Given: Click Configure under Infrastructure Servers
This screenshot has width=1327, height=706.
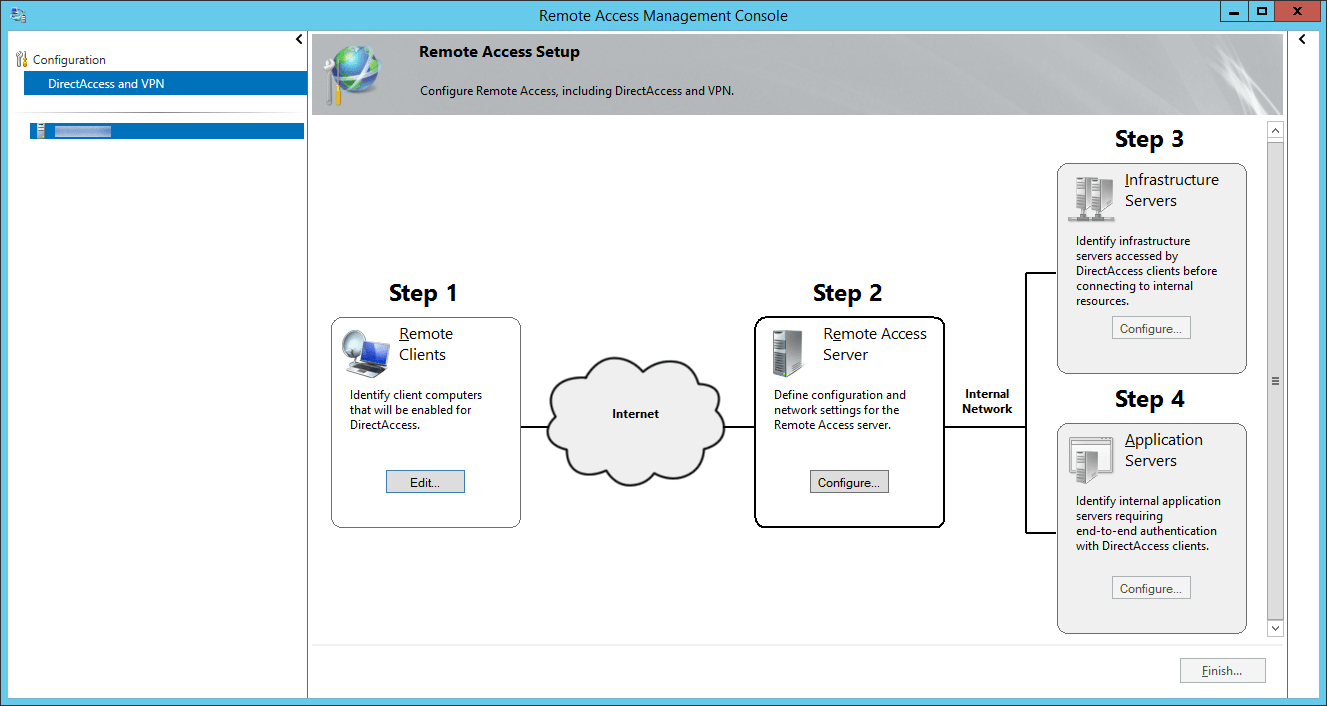Looking at the screenshot, I should coord(1151,327).
